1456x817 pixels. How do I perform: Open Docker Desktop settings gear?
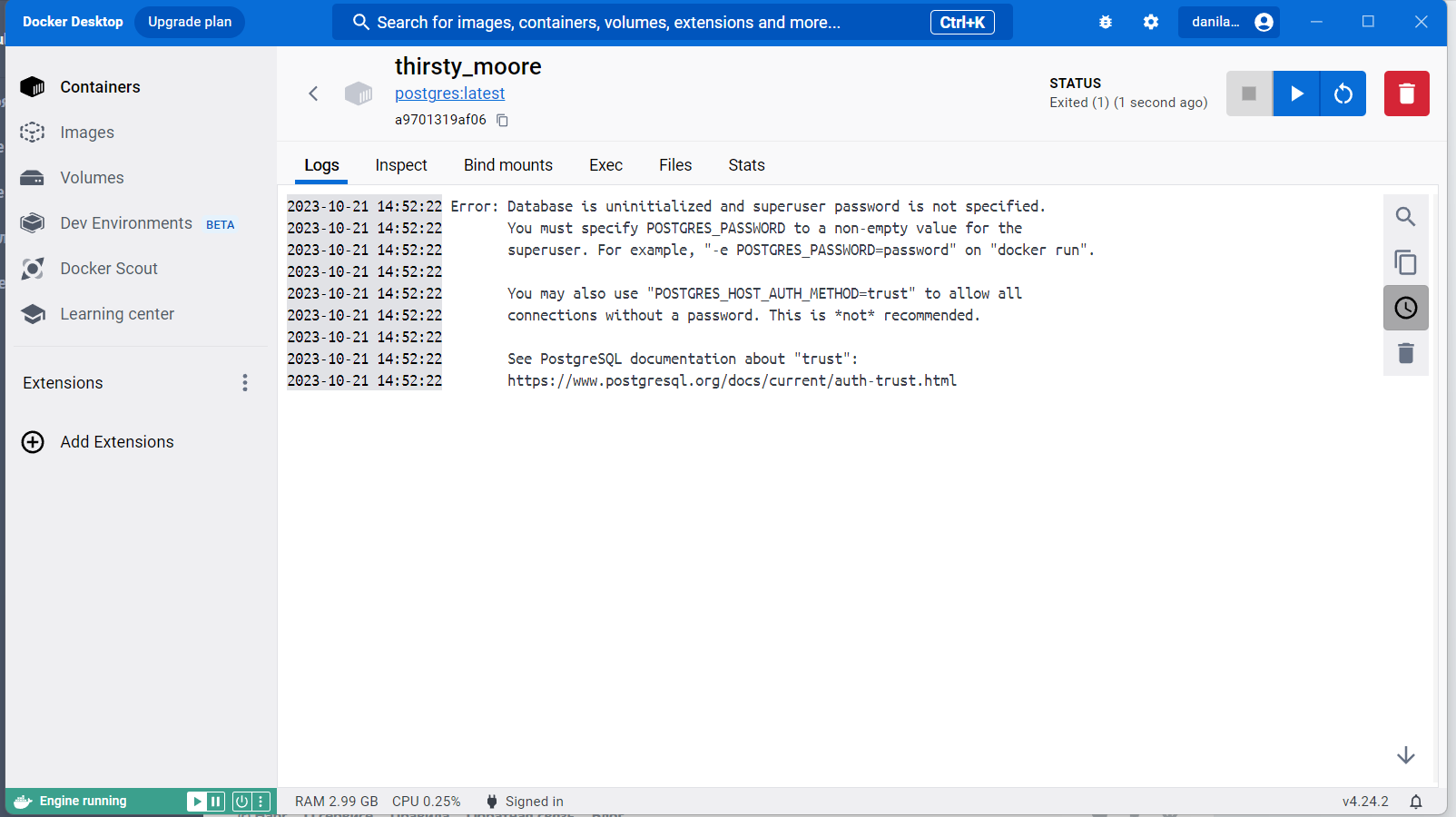coord(1151,22)
